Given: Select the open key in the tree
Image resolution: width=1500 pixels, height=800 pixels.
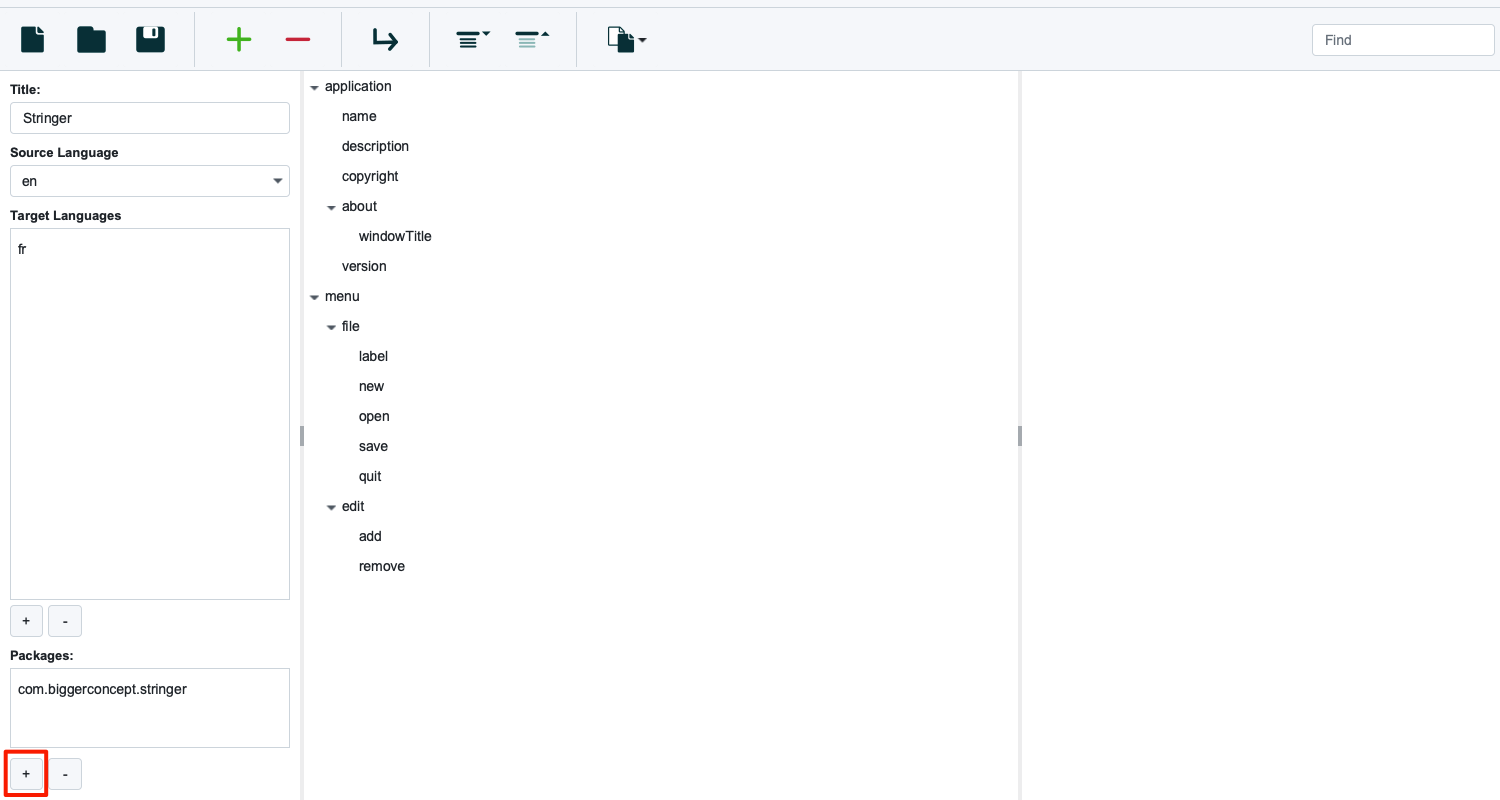Looking at the screenshot, I should (374, 416).
